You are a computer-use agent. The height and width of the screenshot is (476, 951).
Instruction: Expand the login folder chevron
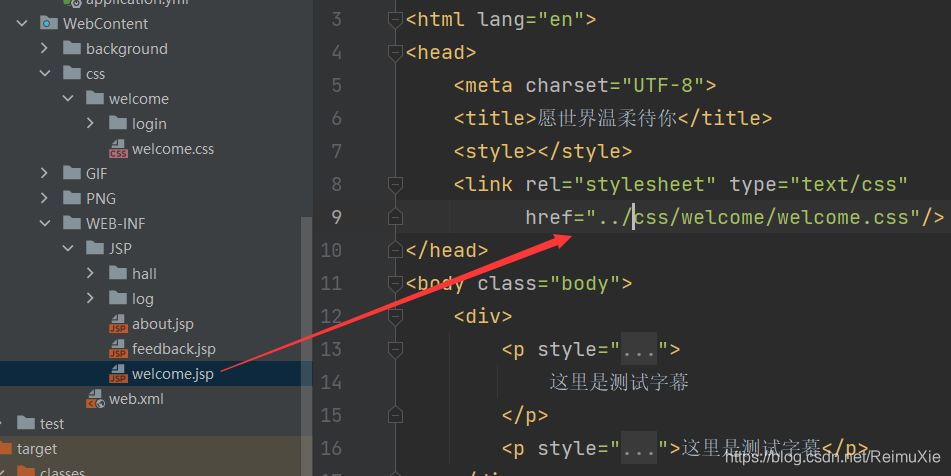[90, 123]
